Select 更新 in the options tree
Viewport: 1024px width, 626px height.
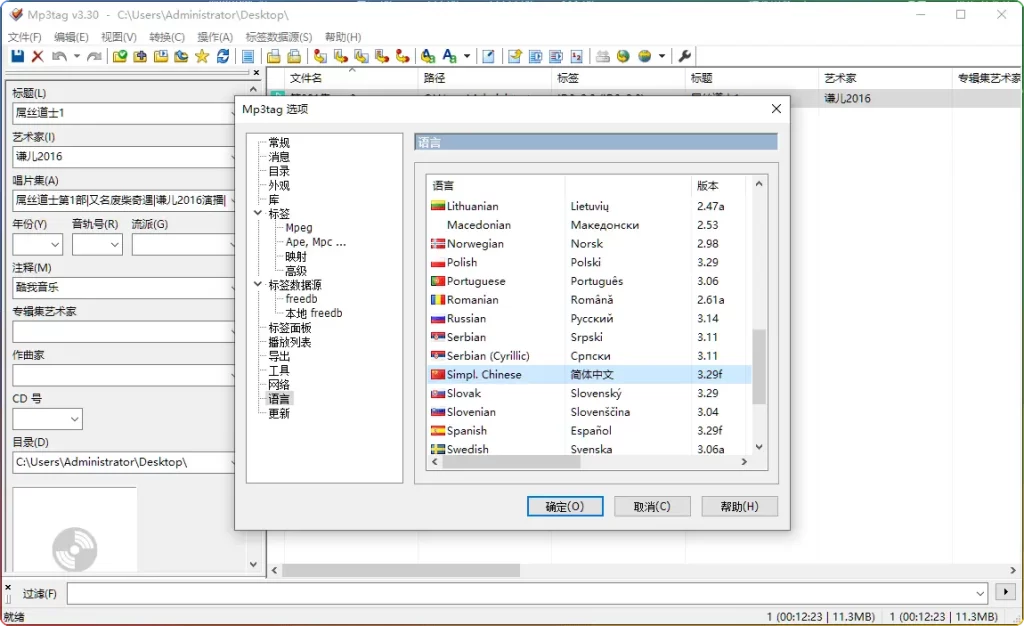coord(279,413)
